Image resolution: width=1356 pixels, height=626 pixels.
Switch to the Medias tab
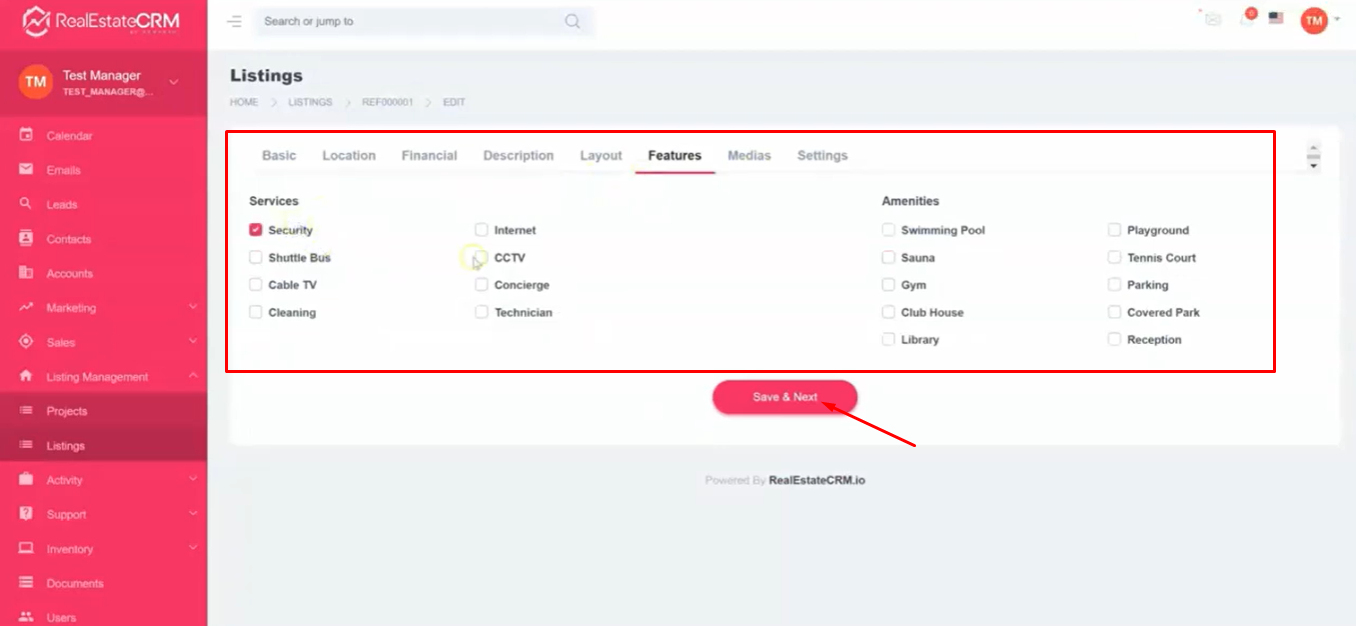click(749, 156)
